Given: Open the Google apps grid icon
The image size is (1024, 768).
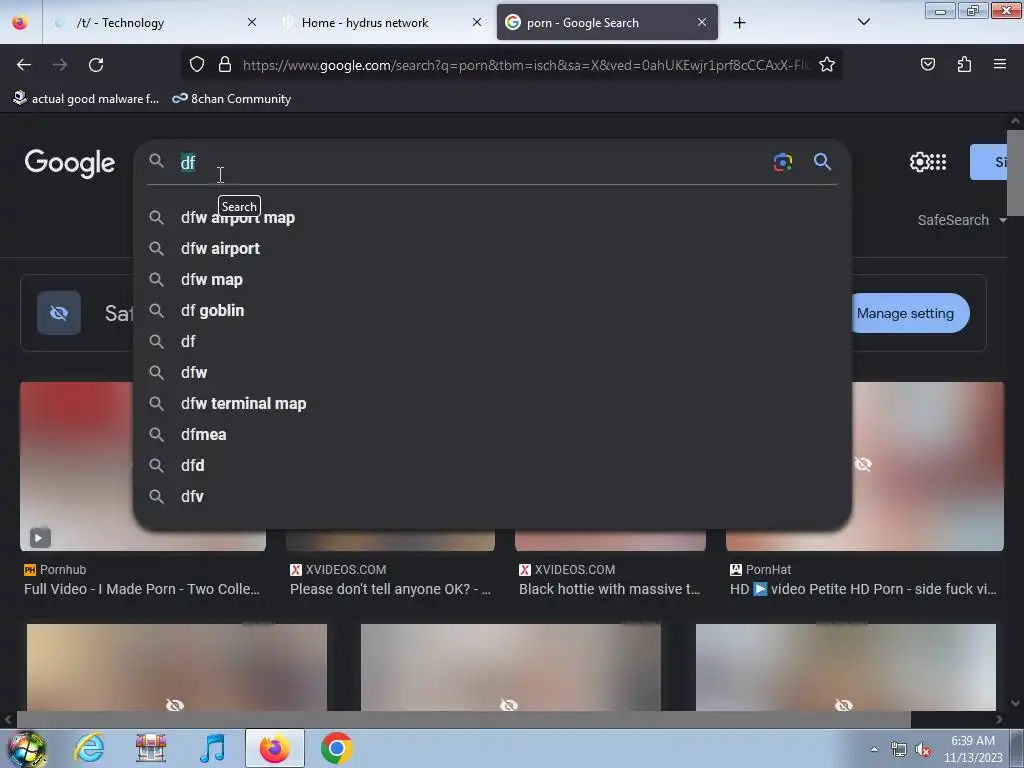Looking at the screenshot, I should point(938,162).
